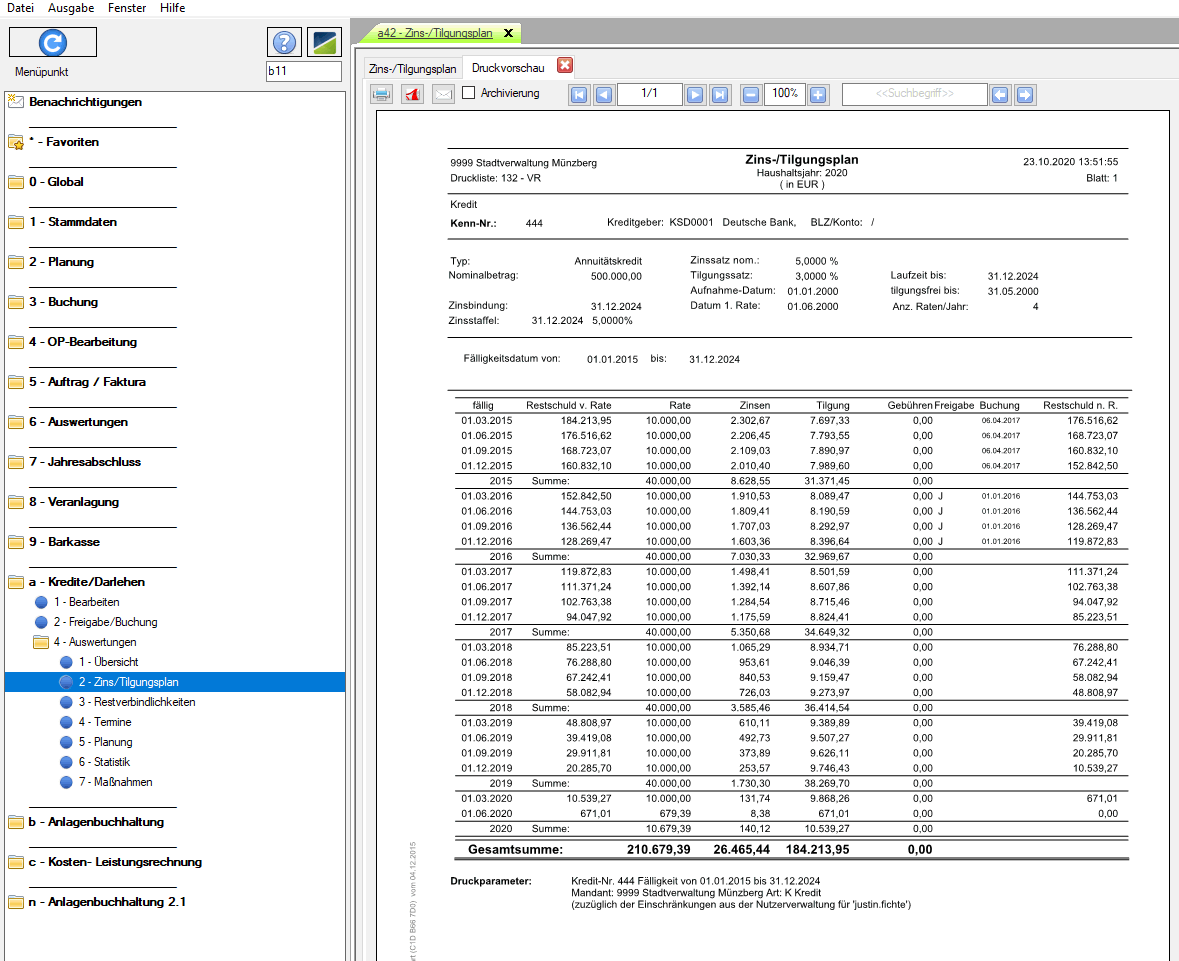Open '3 - Restverbindlichkeiten' report

[137, 702]
